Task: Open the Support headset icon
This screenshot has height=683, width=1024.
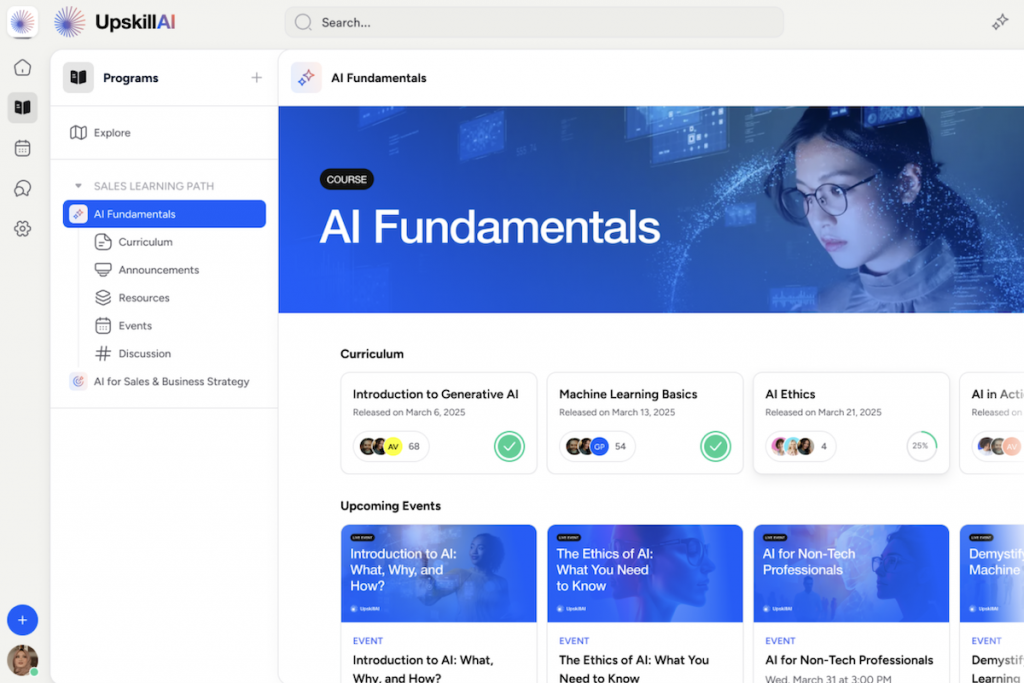Action: (22, 188)
